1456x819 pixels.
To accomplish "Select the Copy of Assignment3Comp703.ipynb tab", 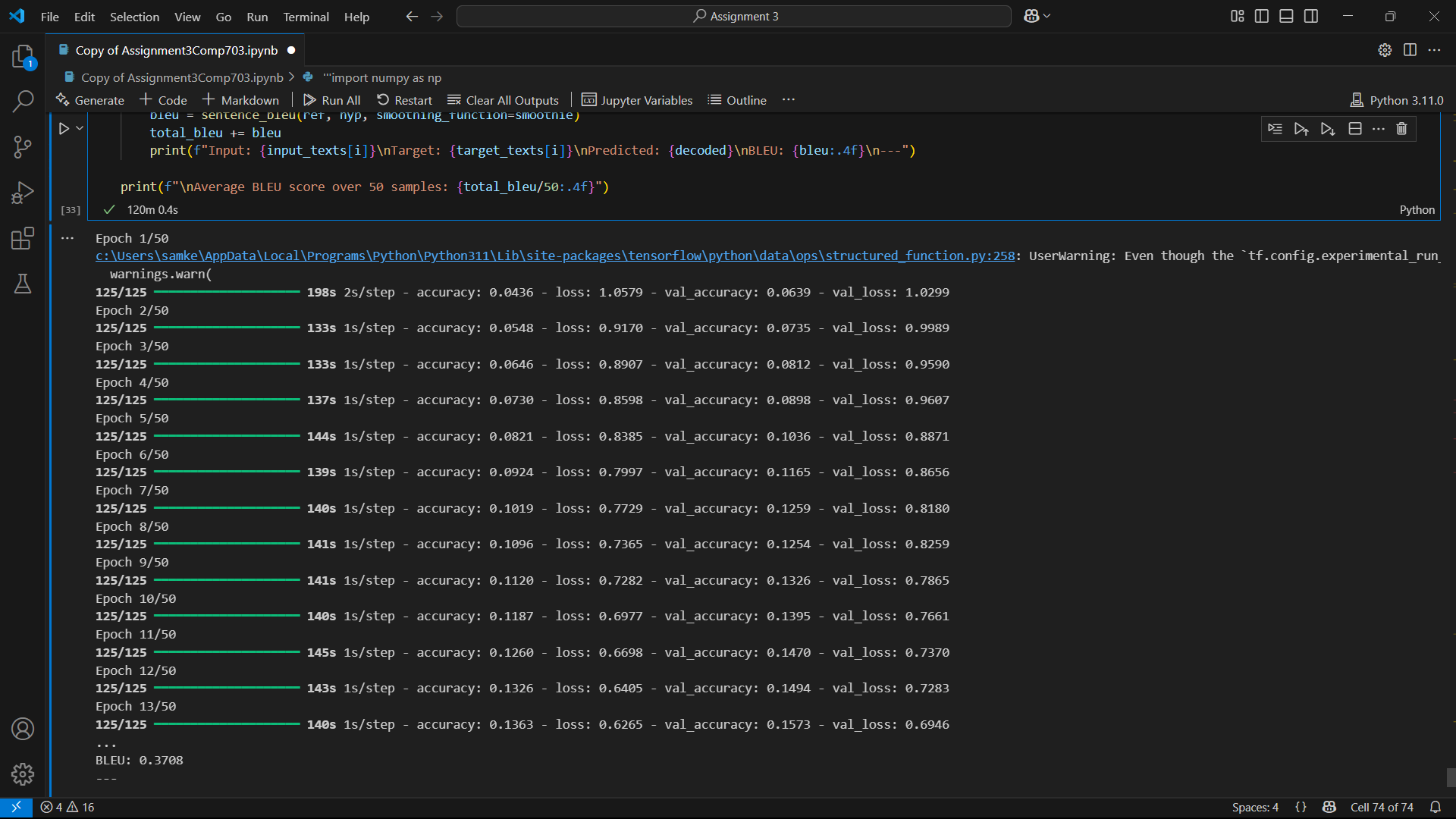I will pos(176,50).
